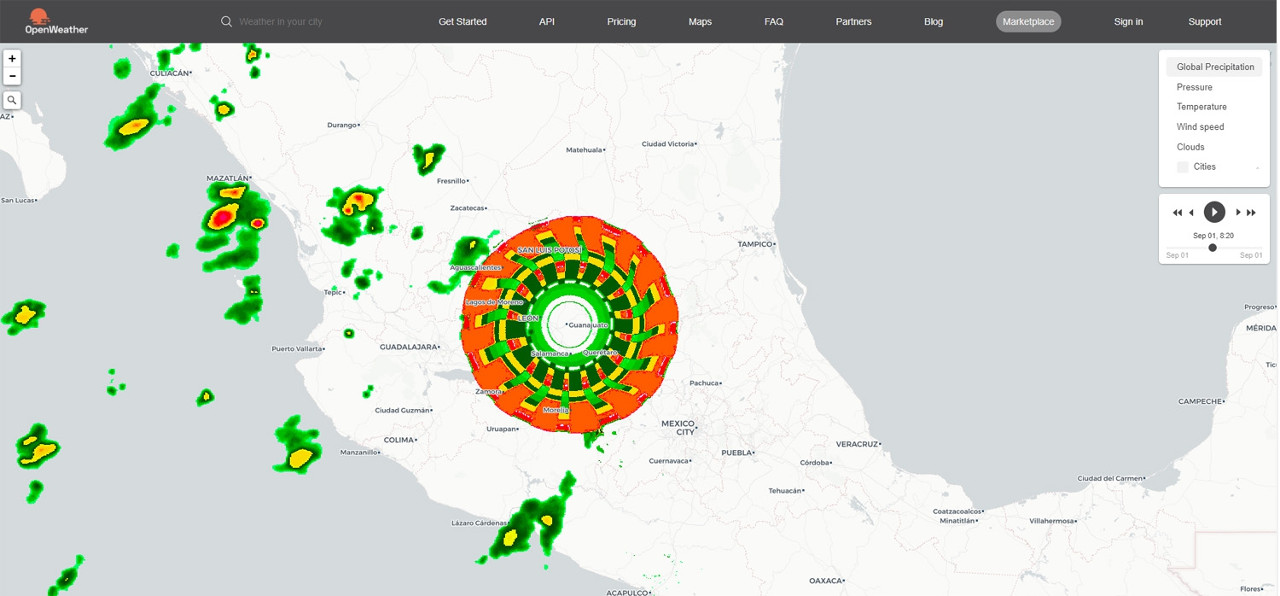
Task: Expand the chevron next to Cities
Action: (x=1259, y=166)
